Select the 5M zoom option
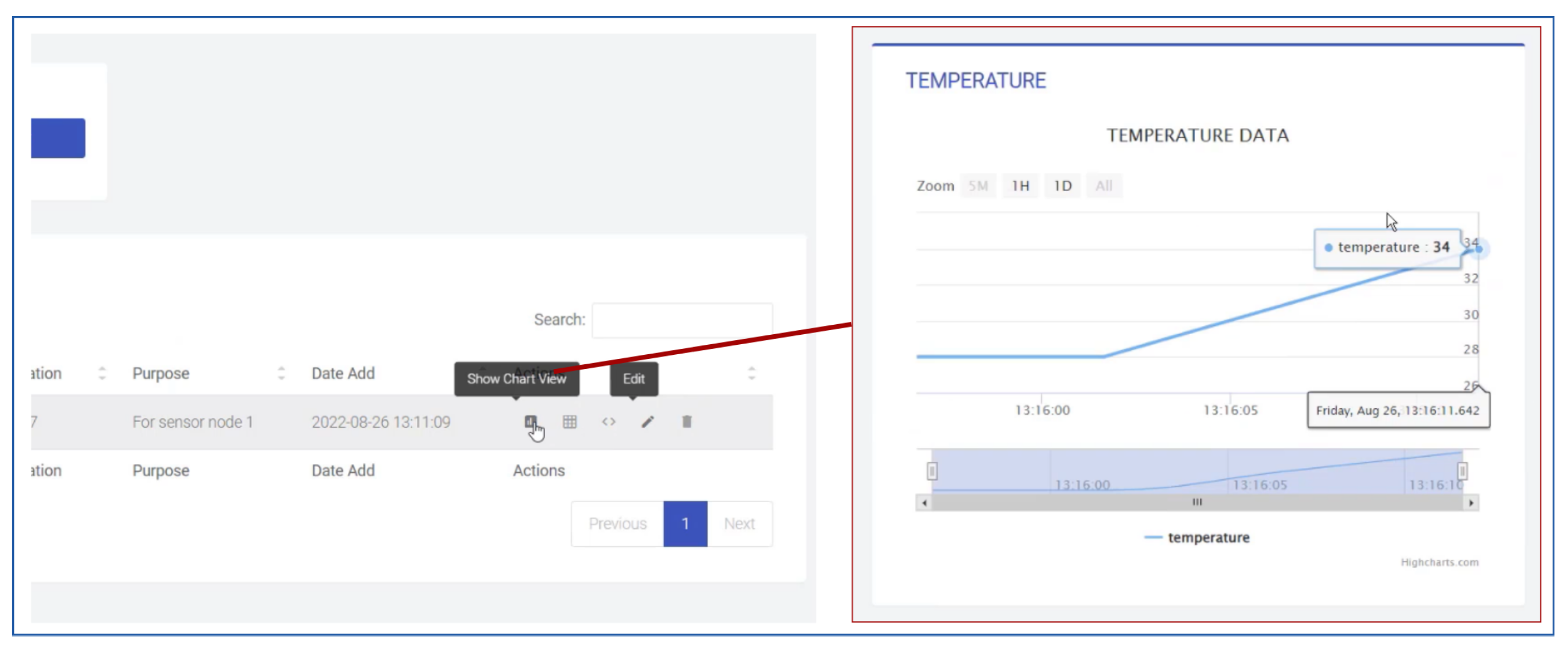Image resolution: width=1568 pixels, height=656 pixels. click(978, 186)
